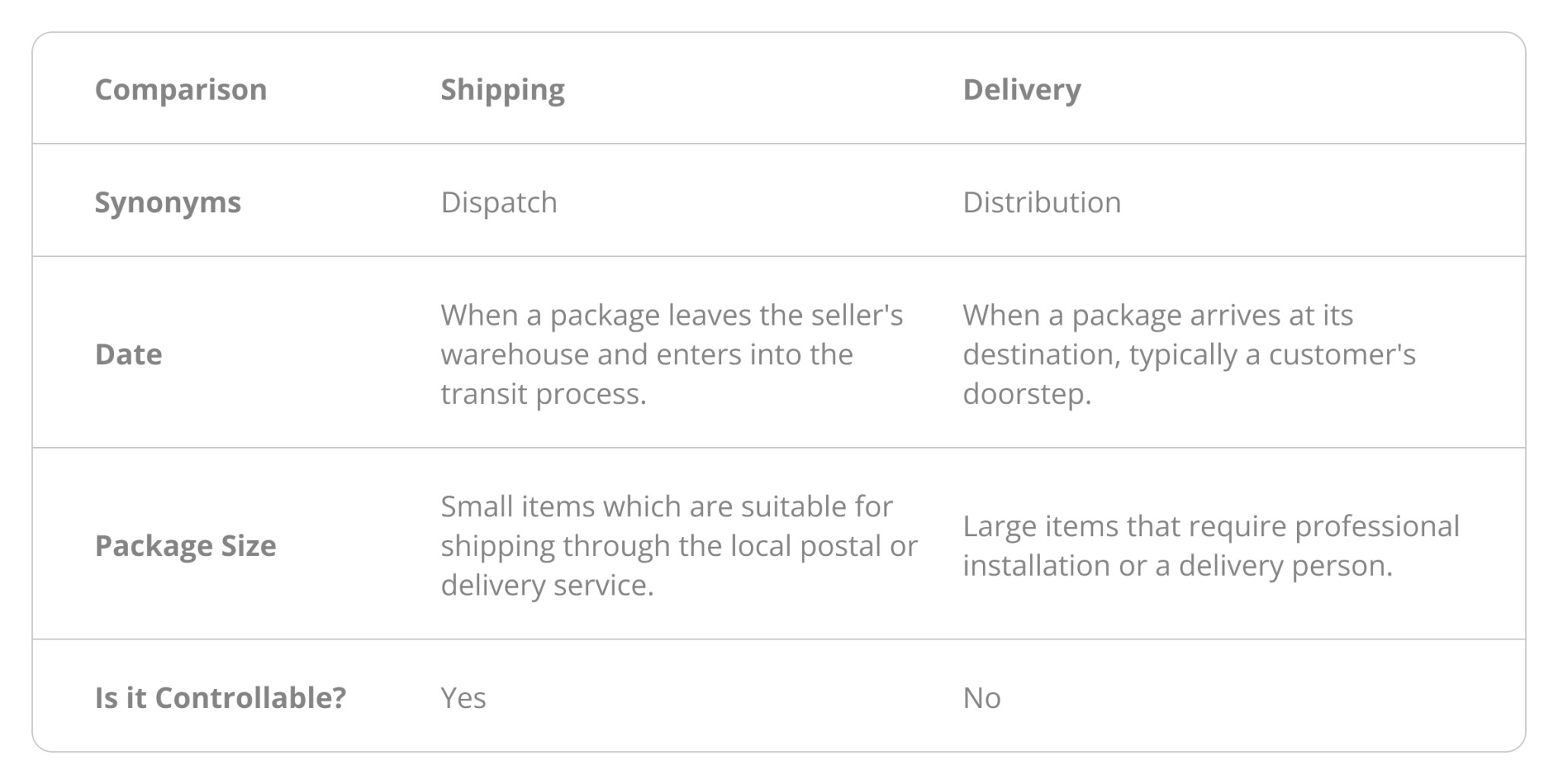Image resolution: width=1558 pixels, height=784 pixels.
Task: Click the No cell under Delivery
Action: coord(981,698)
